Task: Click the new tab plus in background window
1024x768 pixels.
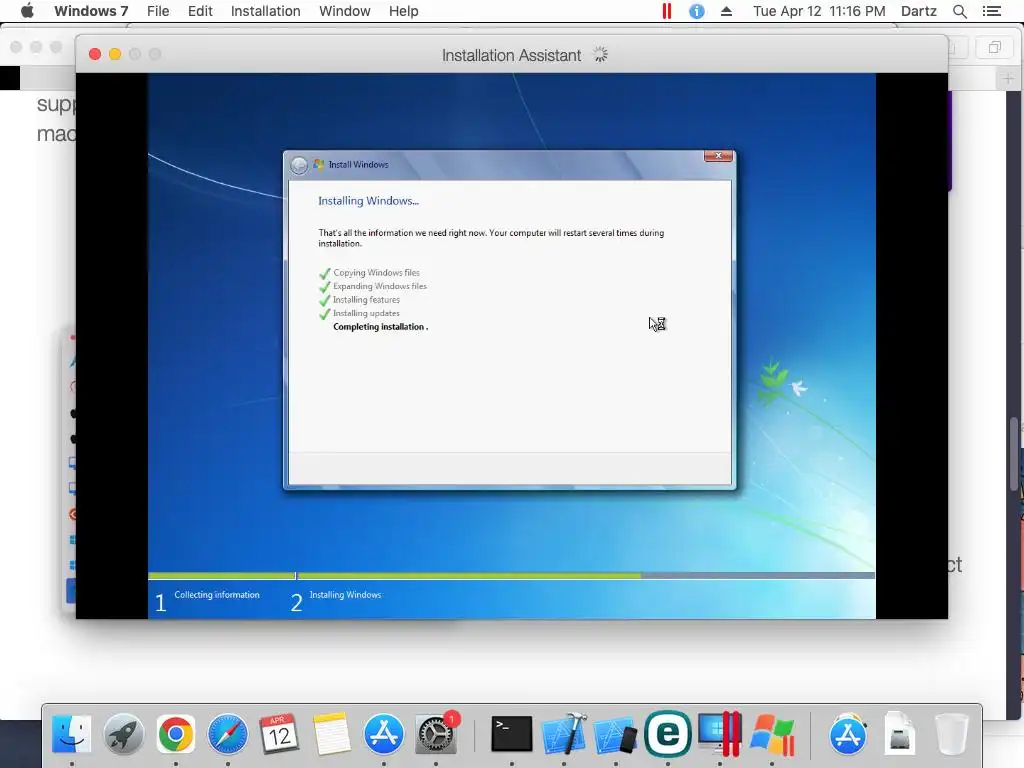Action: click(x=1008, y=79)
